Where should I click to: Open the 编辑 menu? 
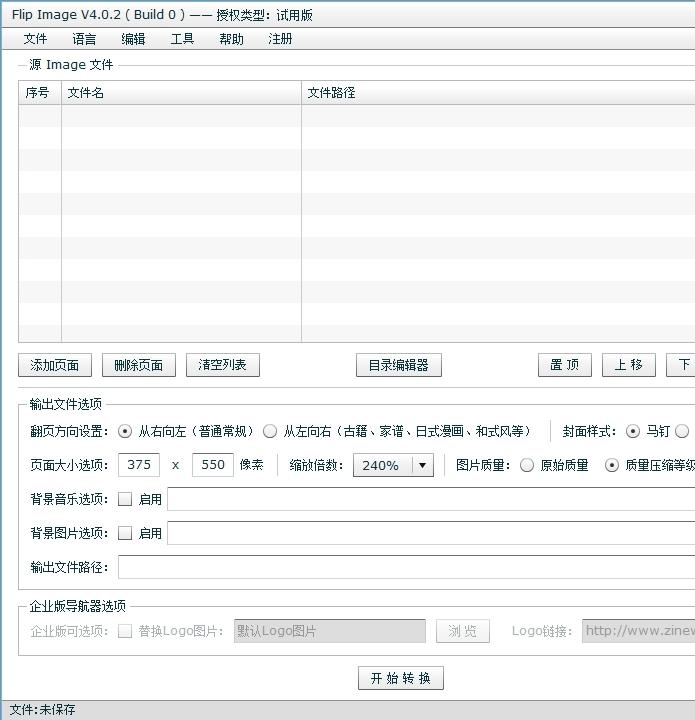(x=133, y=39)
